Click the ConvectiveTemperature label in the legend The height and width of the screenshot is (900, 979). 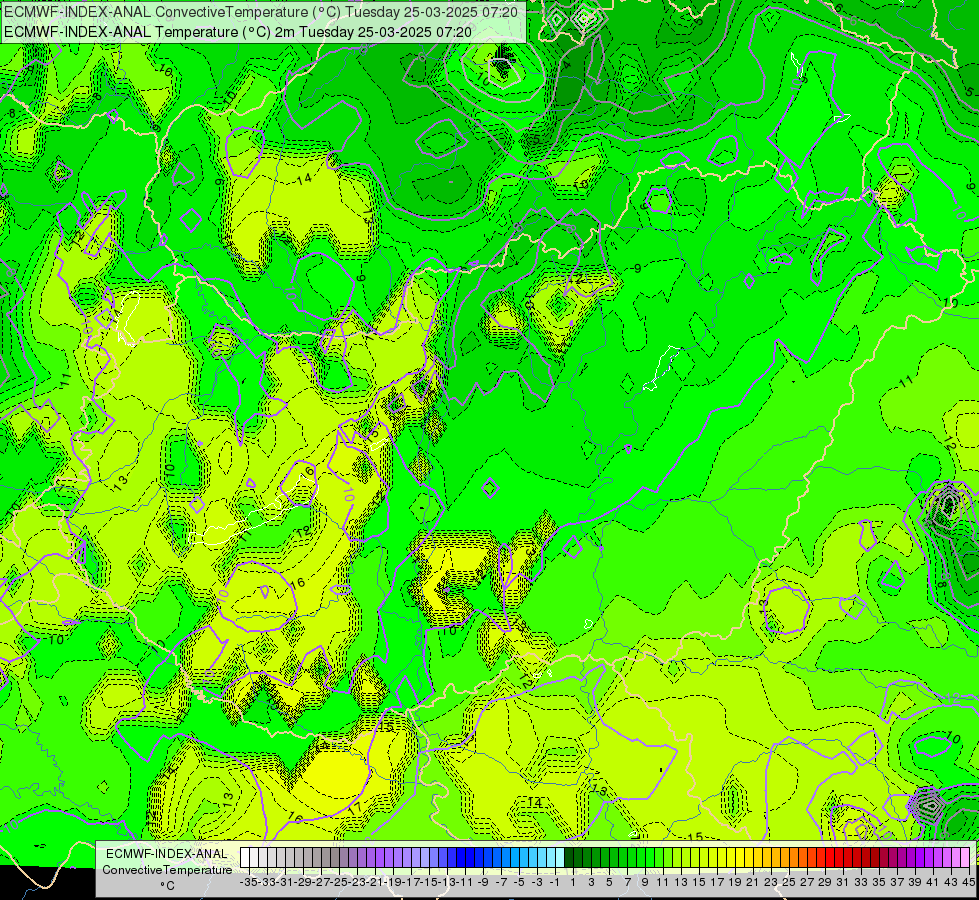(167, 869)
